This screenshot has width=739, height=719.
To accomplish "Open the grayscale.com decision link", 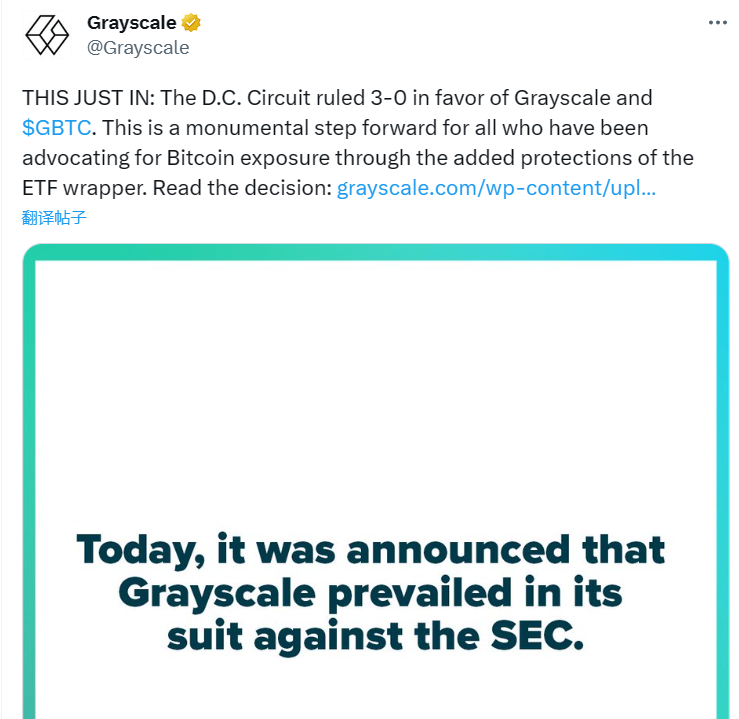I will coord(496,188).
